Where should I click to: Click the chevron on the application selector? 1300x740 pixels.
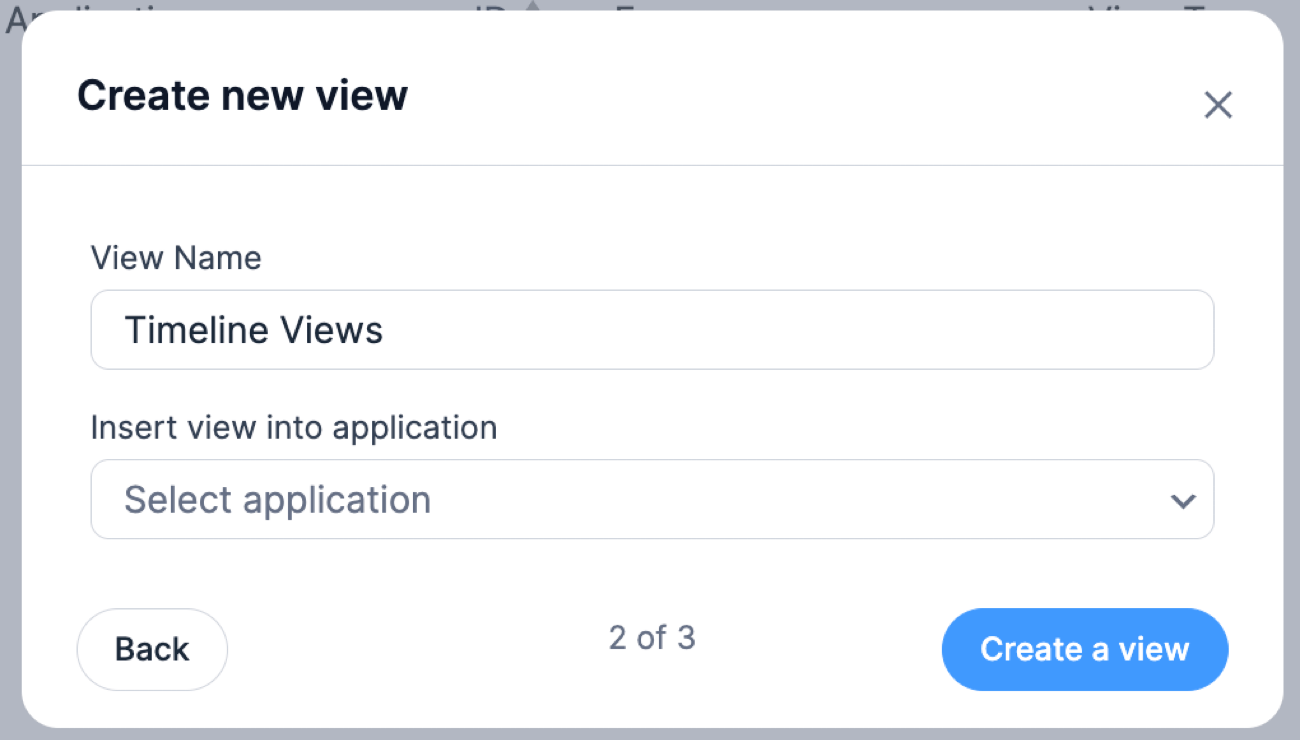click(1183, 501)
